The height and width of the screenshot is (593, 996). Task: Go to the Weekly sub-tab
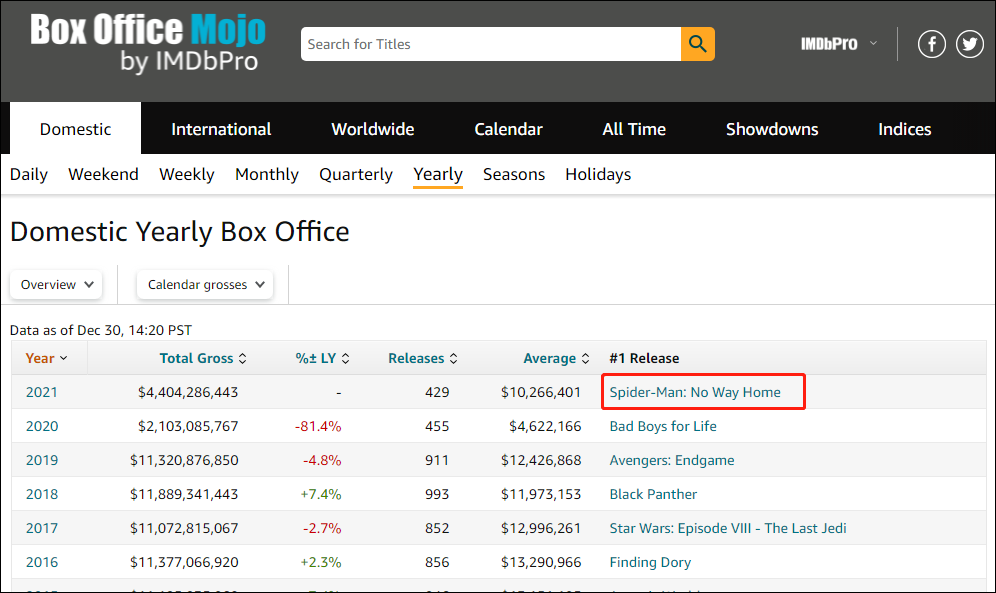click(187, 174)
